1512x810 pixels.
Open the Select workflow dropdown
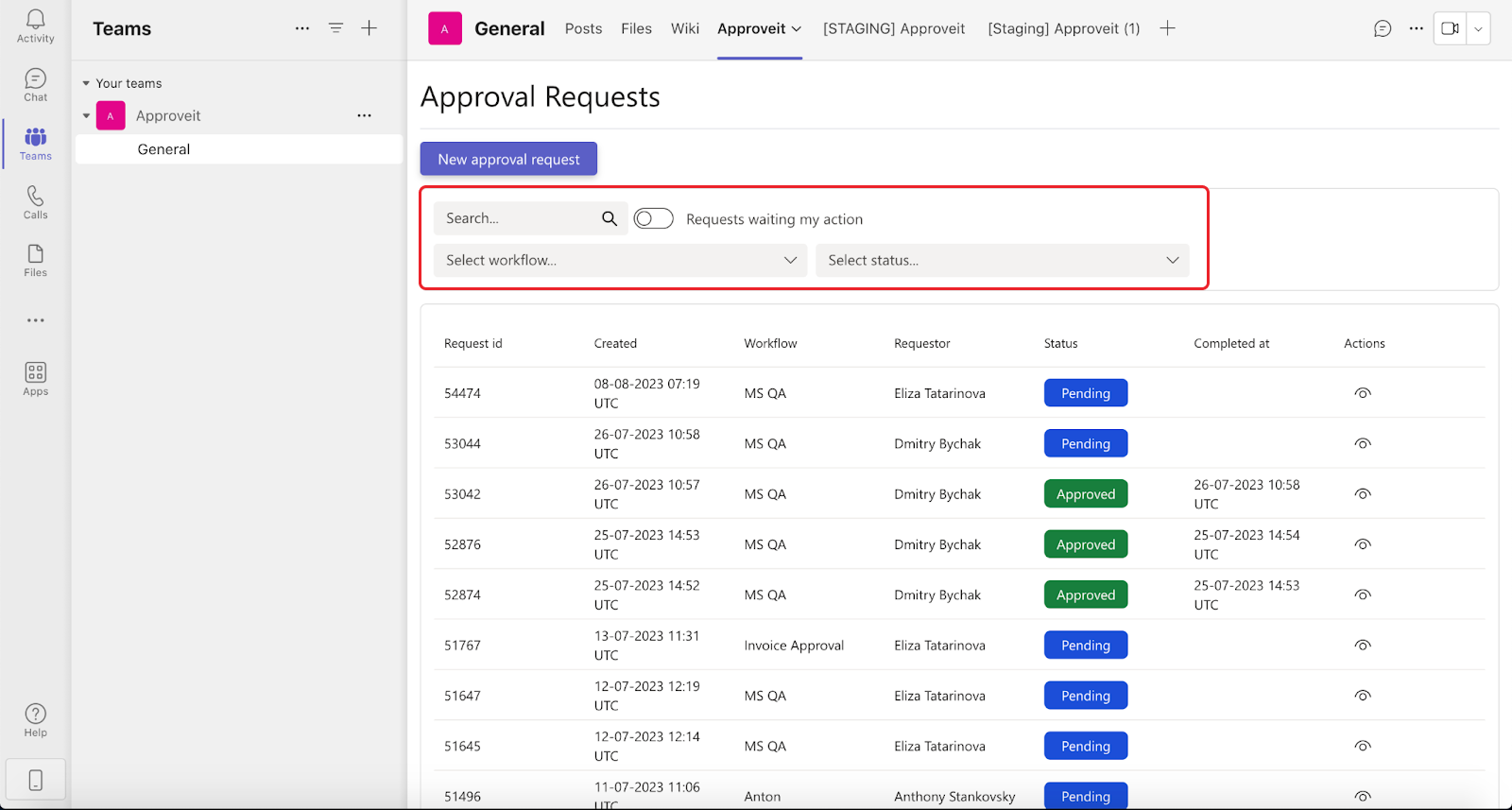click(621, 260)
